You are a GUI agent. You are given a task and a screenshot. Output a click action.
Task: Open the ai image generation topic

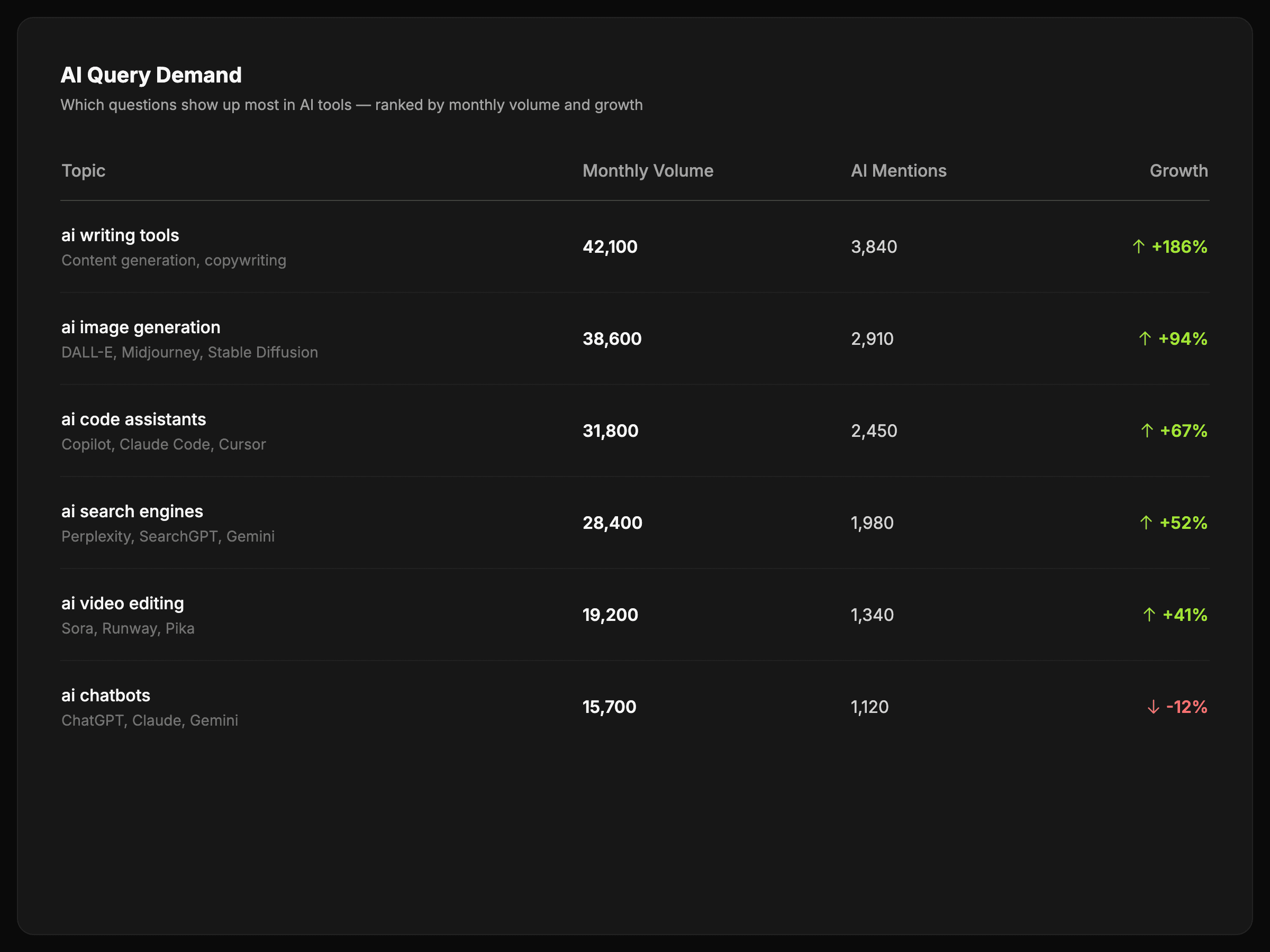click(x=141, y=328)
